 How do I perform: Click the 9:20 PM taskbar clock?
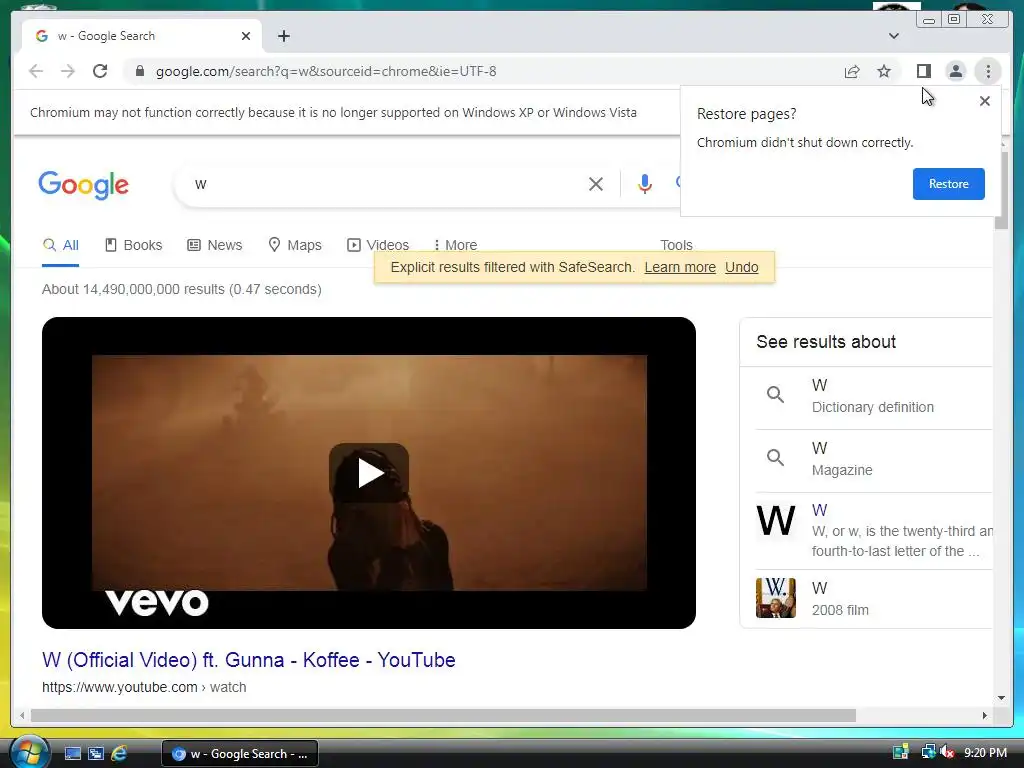point(985,753)
